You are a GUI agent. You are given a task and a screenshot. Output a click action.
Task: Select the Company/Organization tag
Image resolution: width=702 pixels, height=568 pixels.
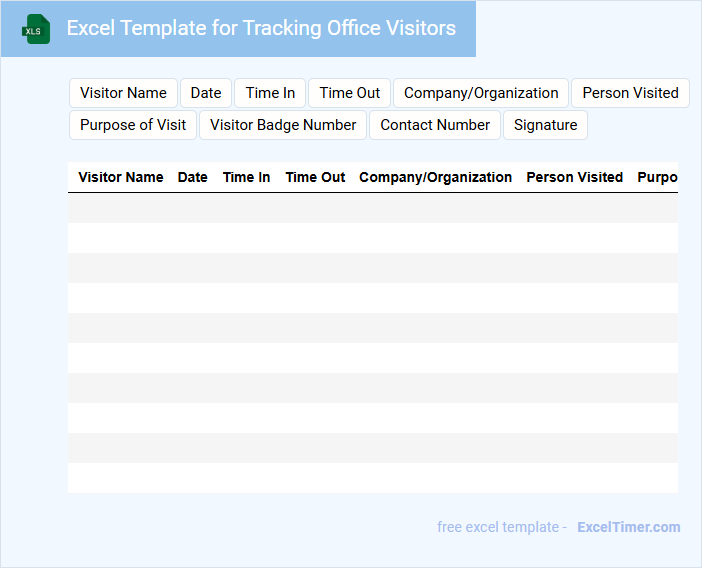(481, 93)
